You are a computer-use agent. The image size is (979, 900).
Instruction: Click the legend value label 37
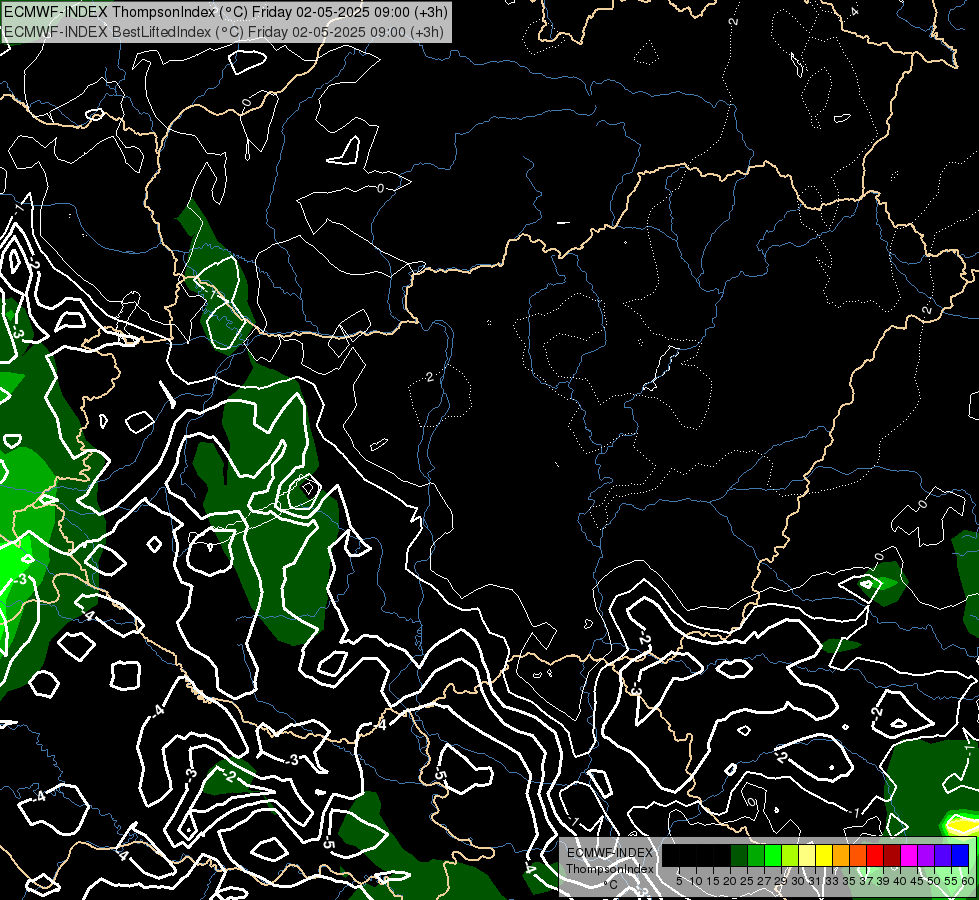click(x=867, y=881)
